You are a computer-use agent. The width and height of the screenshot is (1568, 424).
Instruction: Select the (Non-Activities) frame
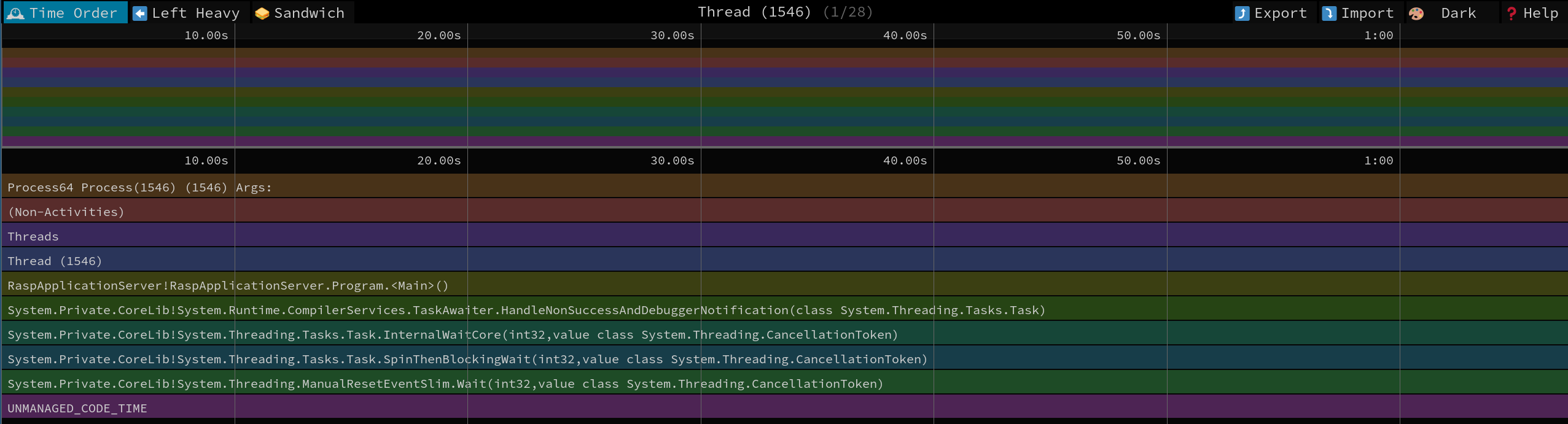pos(66,212)
